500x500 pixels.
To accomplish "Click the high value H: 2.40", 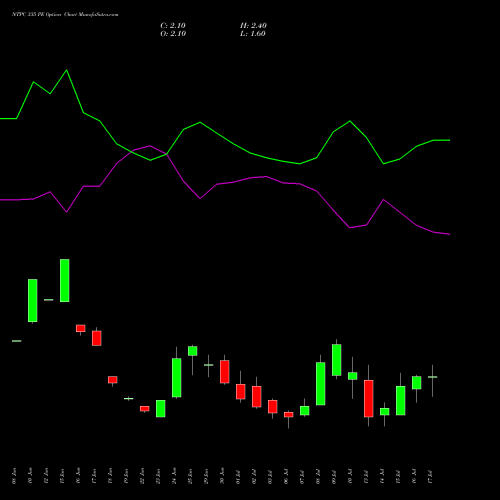I will point(253,26).
